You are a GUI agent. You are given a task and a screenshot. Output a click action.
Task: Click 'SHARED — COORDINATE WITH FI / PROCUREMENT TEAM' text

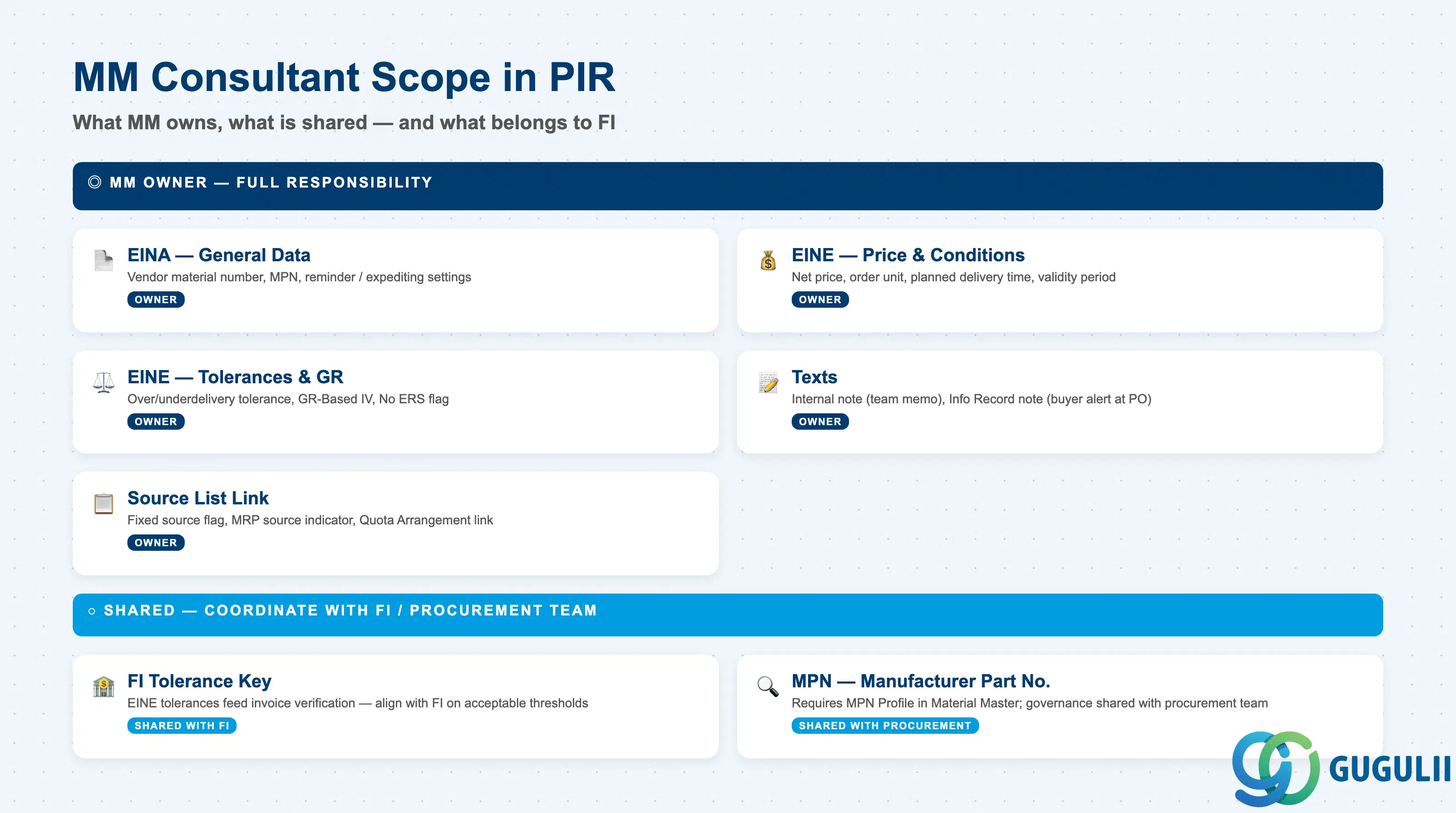coord(350,610)
